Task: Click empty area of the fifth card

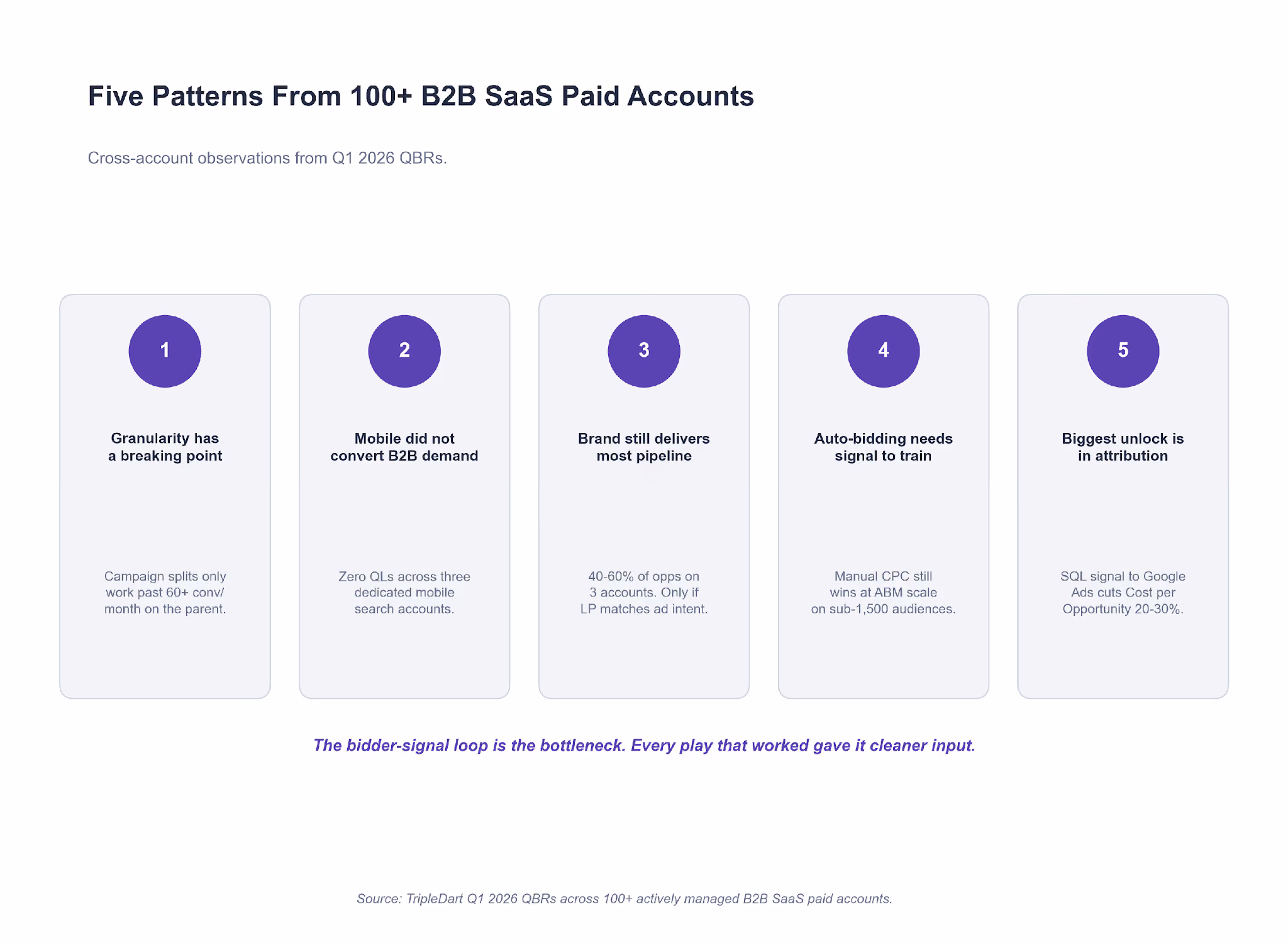Action: tap(1123, 657)
